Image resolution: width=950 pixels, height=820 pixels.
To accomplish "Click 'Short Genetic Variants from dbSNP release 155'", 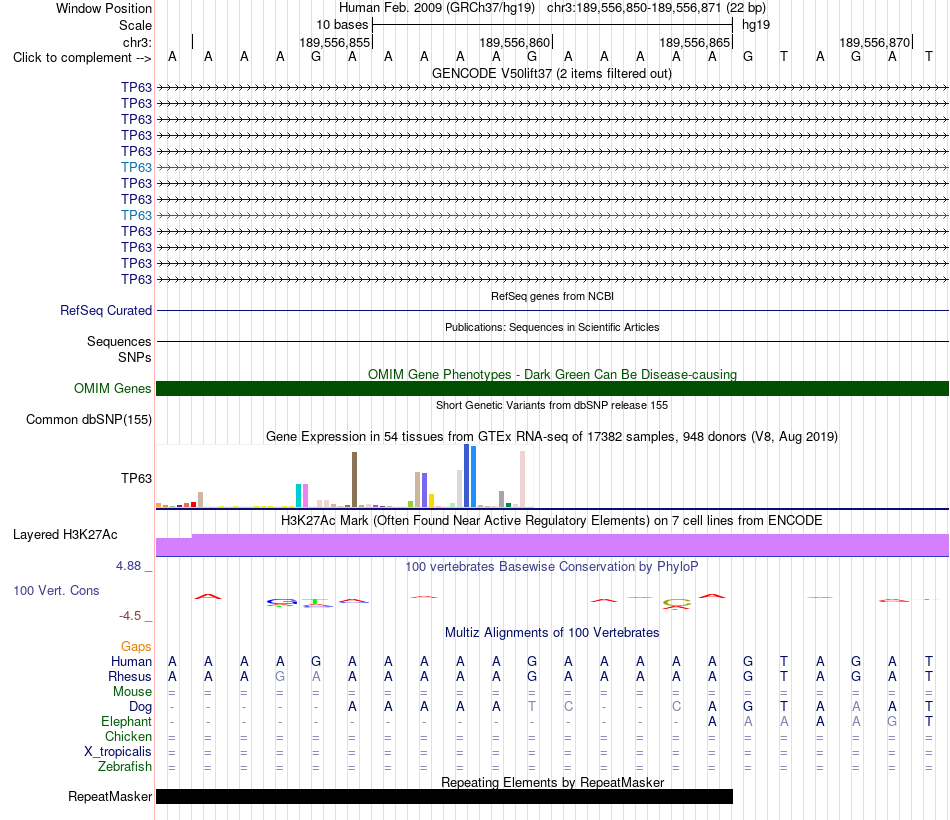I will (x=552, y=405).
